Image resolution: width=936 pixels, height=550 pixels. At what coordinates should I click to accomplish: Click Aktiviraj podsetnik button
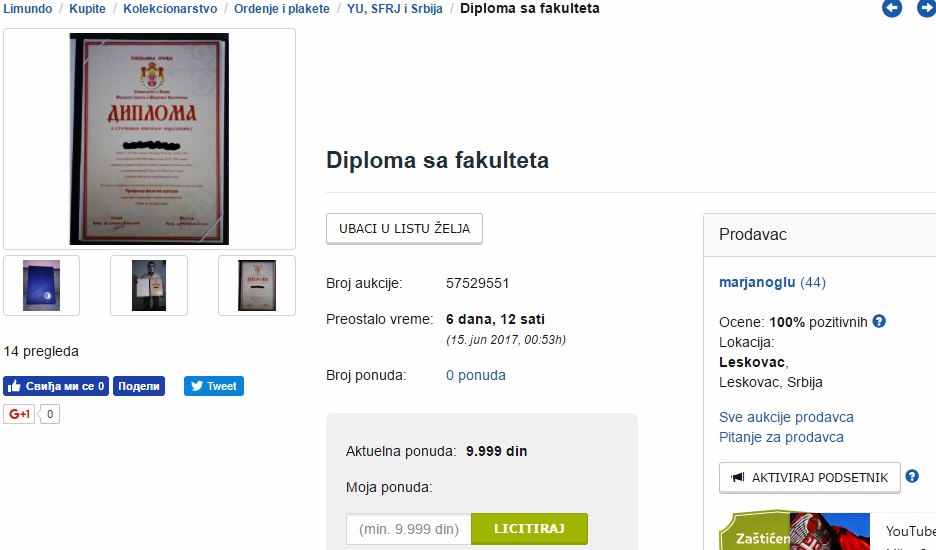click(x=809, y=477)
